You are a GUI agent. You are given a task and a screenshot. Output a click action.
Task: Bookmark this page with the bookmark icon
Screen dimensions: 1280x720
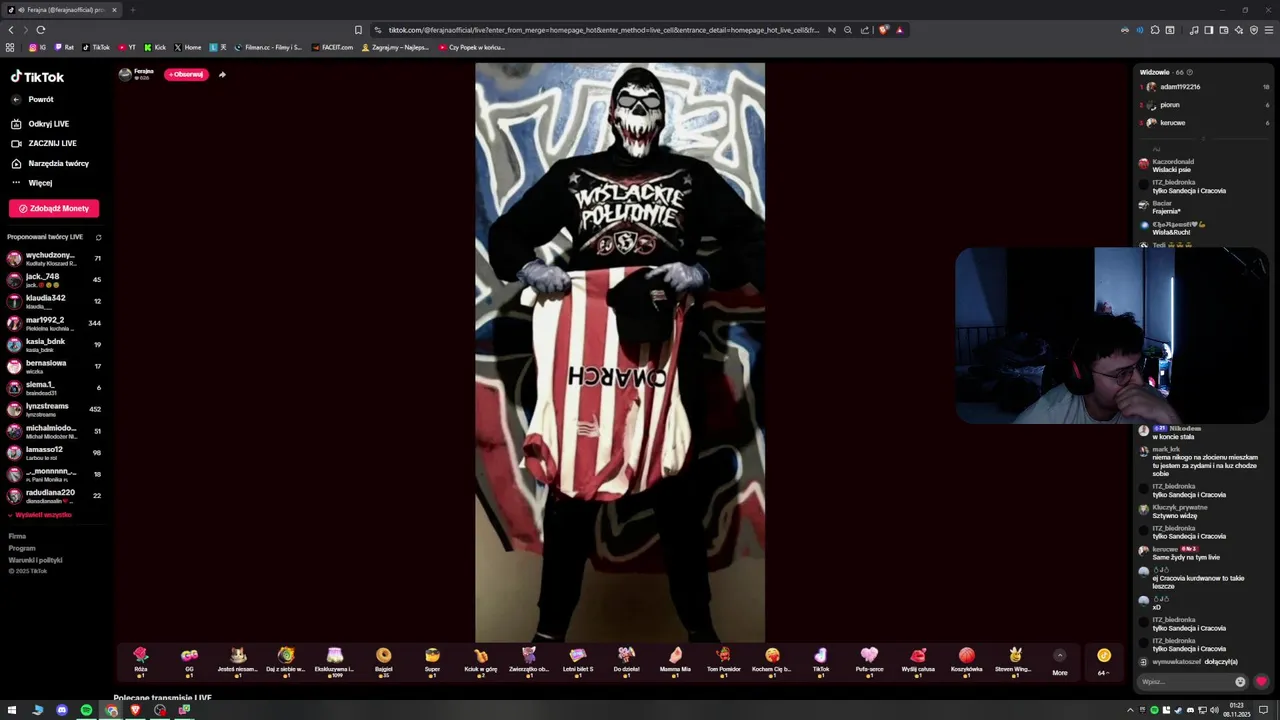pyautogui.click(x=358, y=30)
